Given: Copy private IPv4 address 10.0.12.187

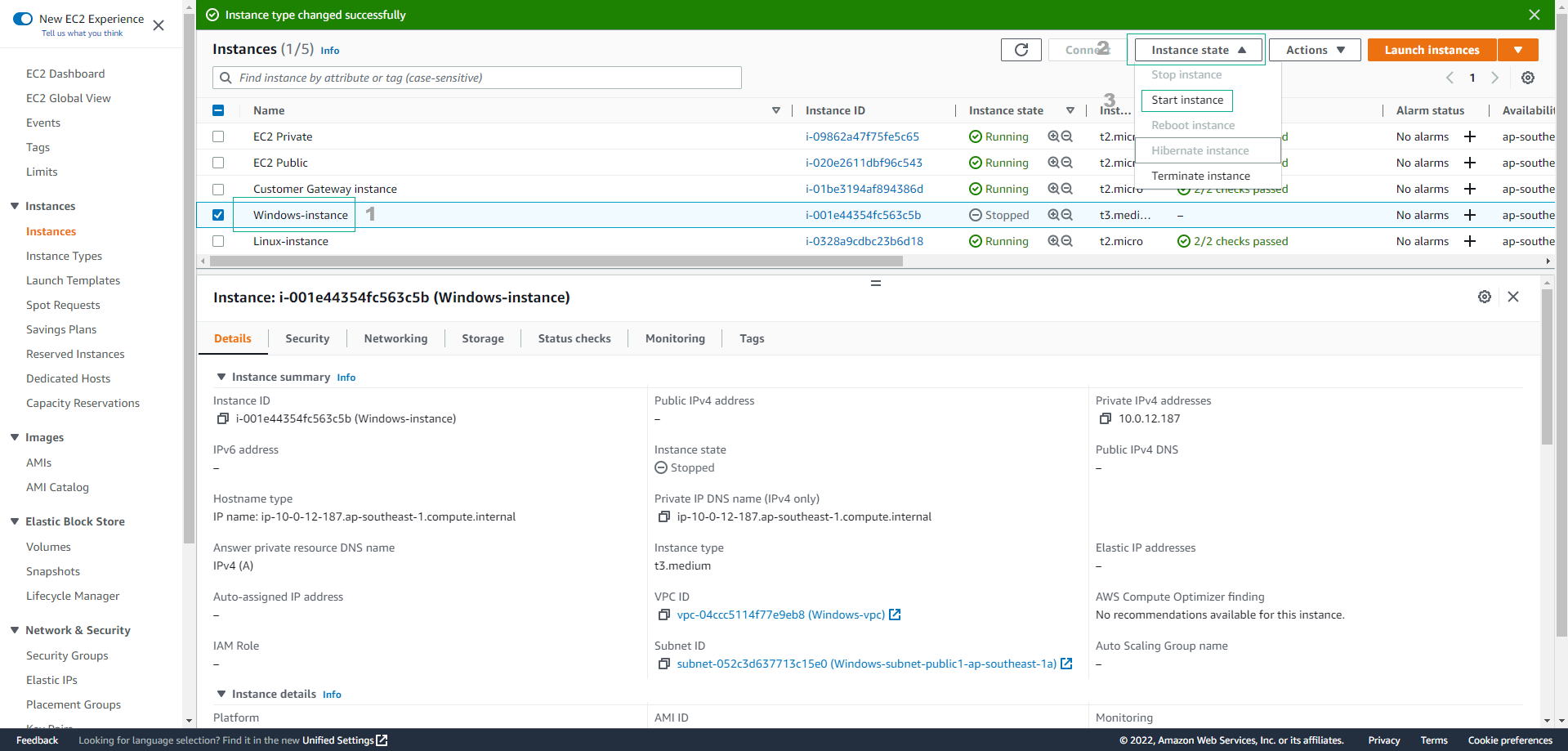Looking at the screenshot, I should tap(1105, 418).
